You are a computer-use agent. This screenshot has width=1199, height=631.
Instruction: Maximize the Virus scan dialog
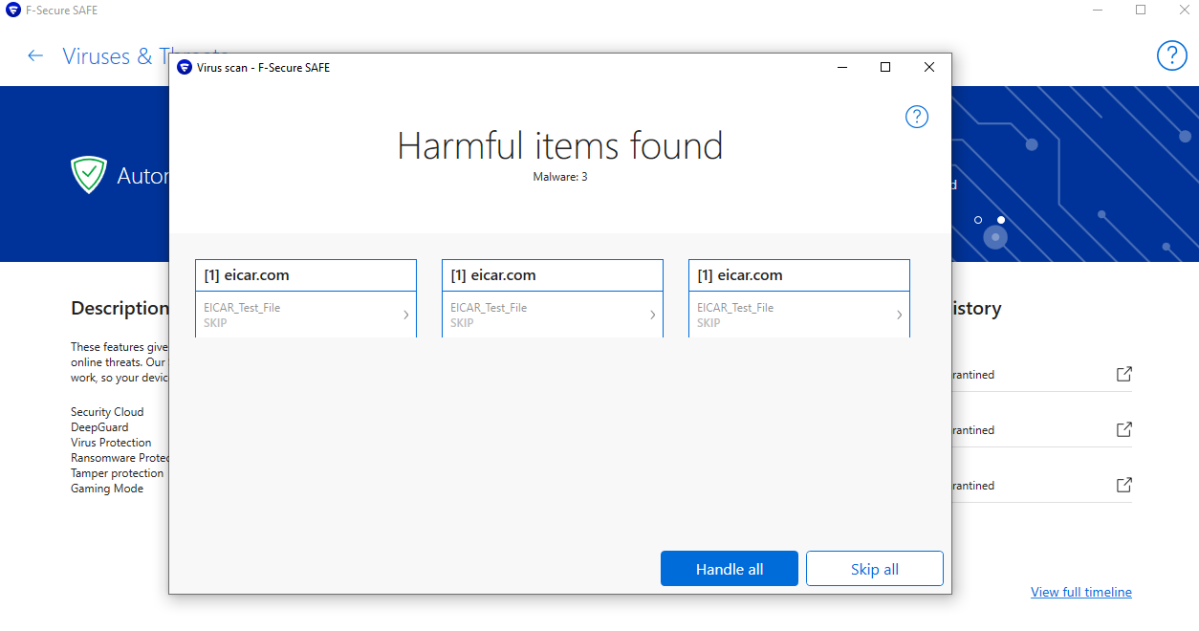click(x=885, y=67)
